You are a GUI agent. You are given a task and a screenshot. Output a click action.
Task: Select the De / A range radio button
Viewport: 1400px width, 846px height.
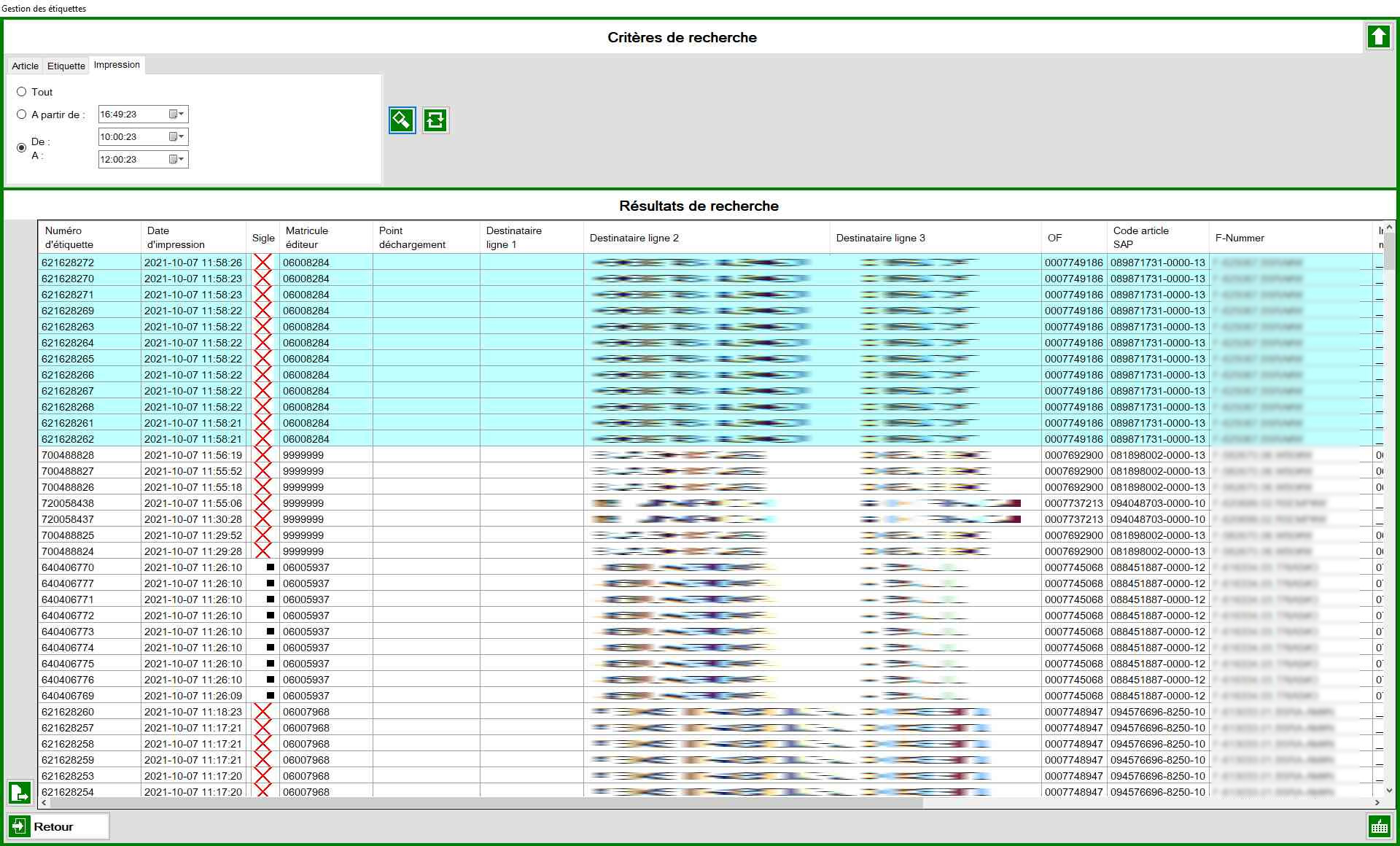(22, 147)
